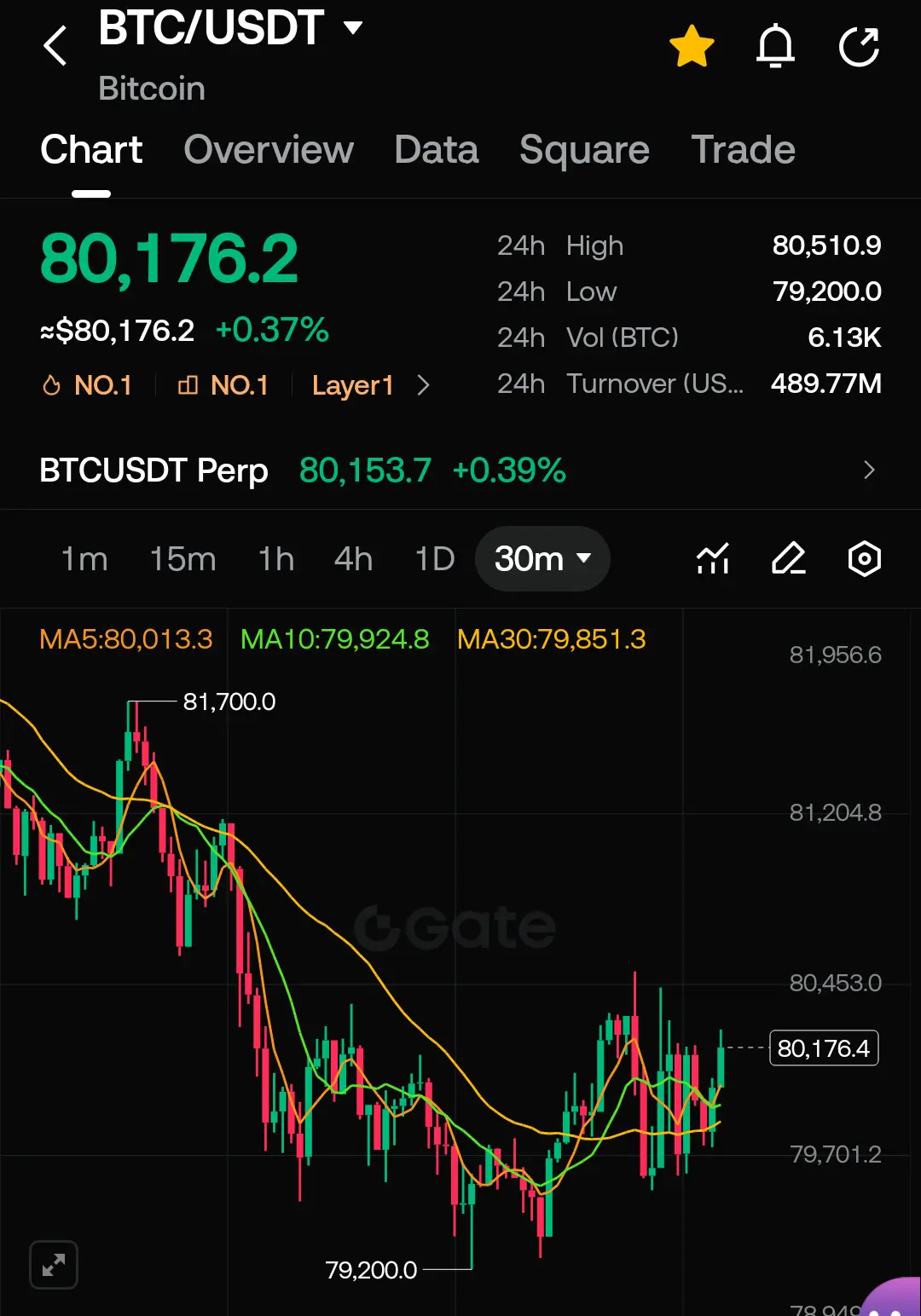Toggle the favorite star for BTC/USDT
The width and height of the screenshot is (921, 1316).
[x=692, y=46]
